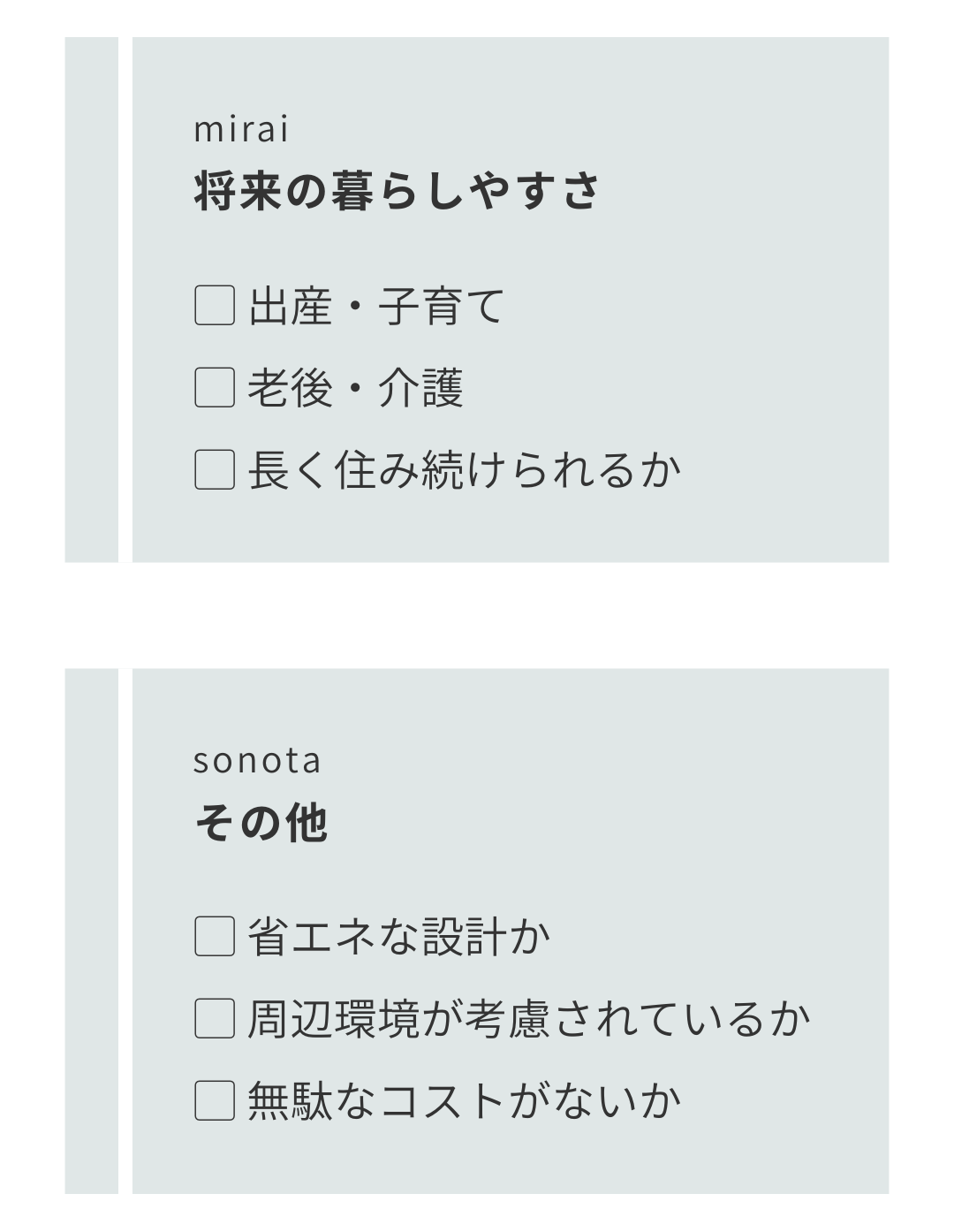Click empty area right of その他 heading

(601, 822)
